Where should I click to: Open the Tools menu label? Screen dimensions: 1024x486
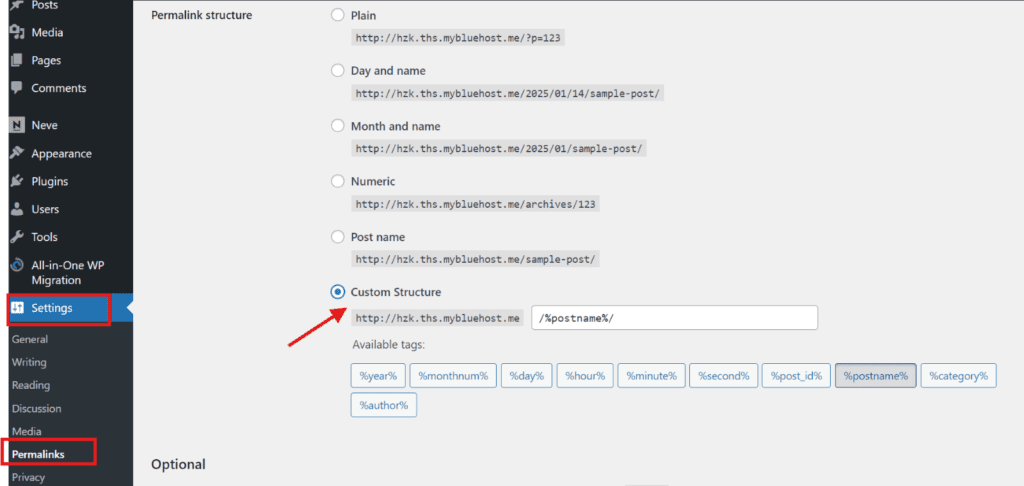pyautogui.click(x=44, y=237)
